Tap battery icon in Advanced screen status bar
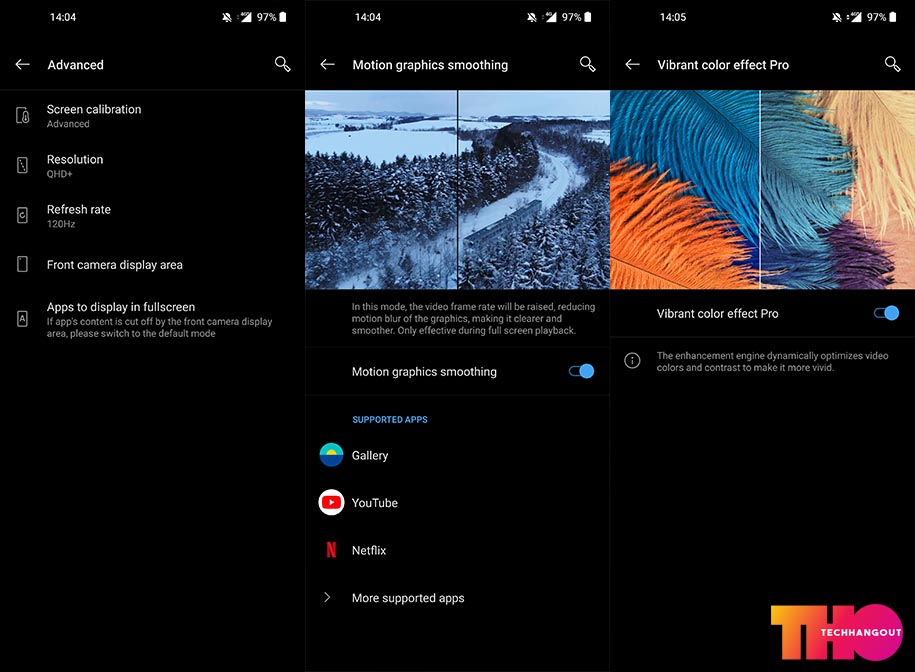The image size is (915, 672). coord(283,17)
